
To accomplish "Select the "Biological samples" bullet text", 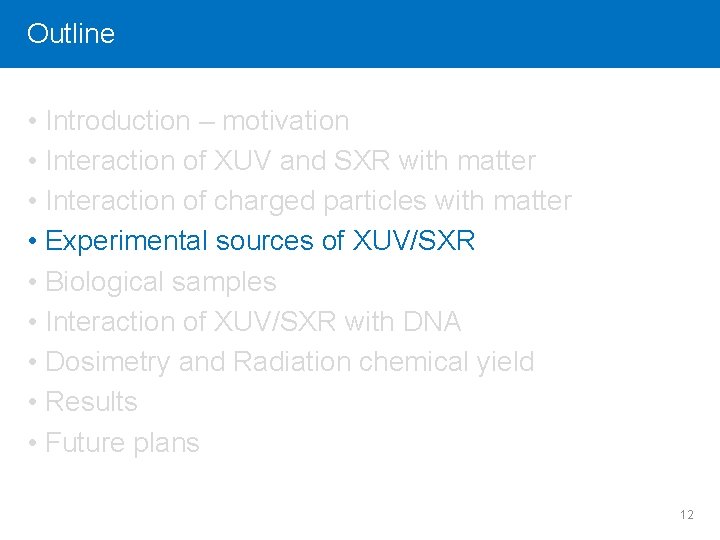I will (x=160, y=282).
